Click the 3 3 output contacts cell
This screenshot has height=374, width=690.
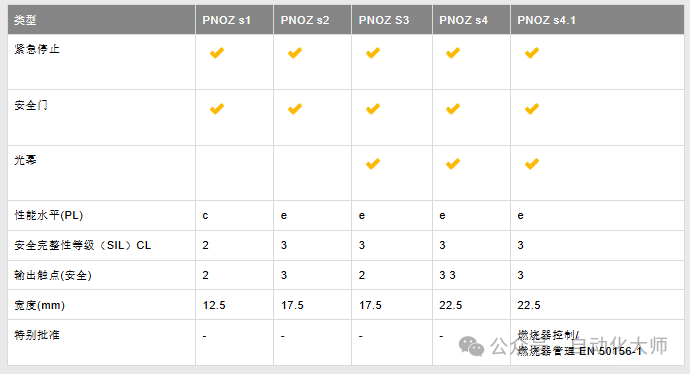tap(448, 275)
